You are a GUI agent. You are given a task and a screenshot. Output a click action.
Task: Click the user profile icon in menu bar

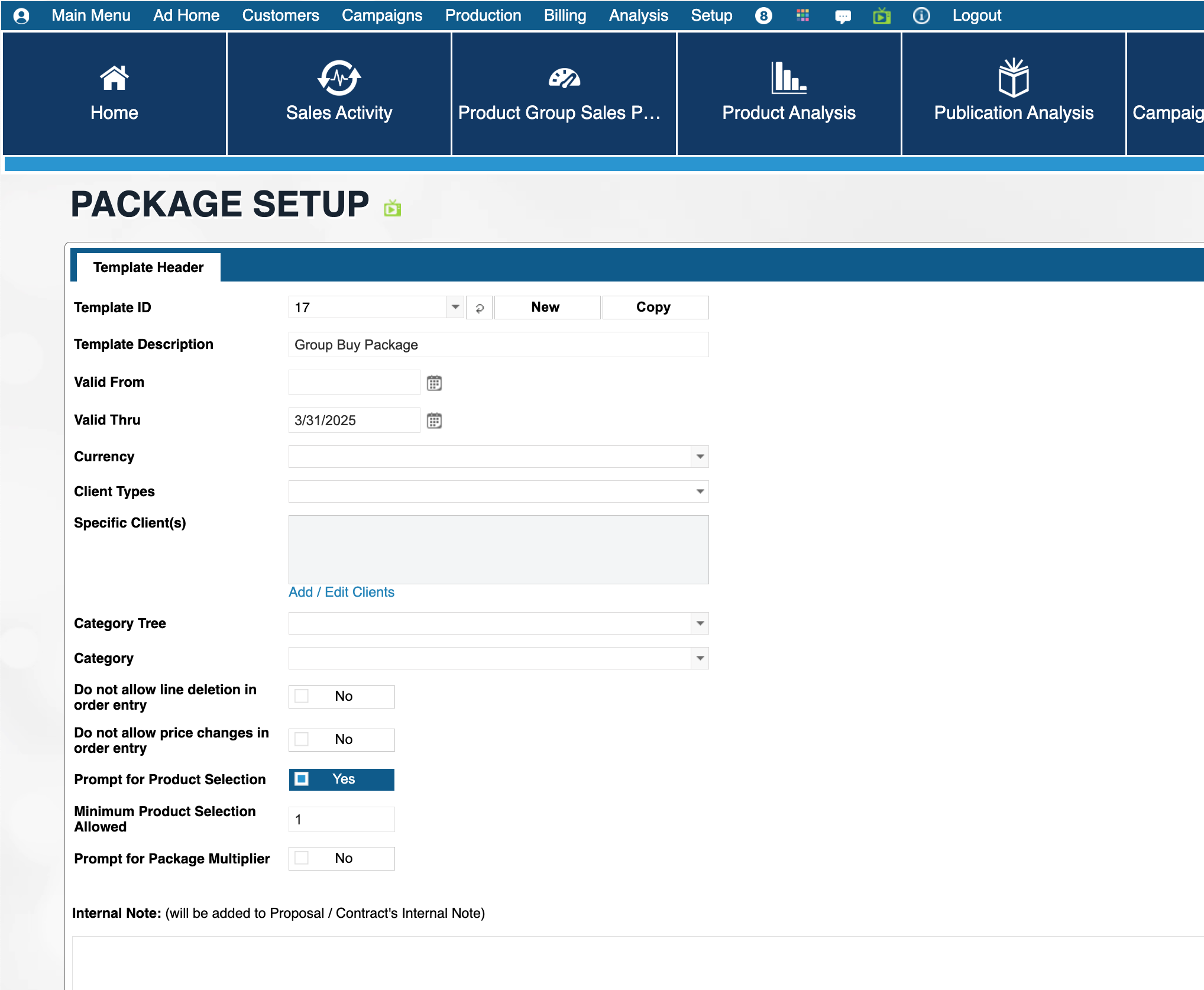pos(21,16)
